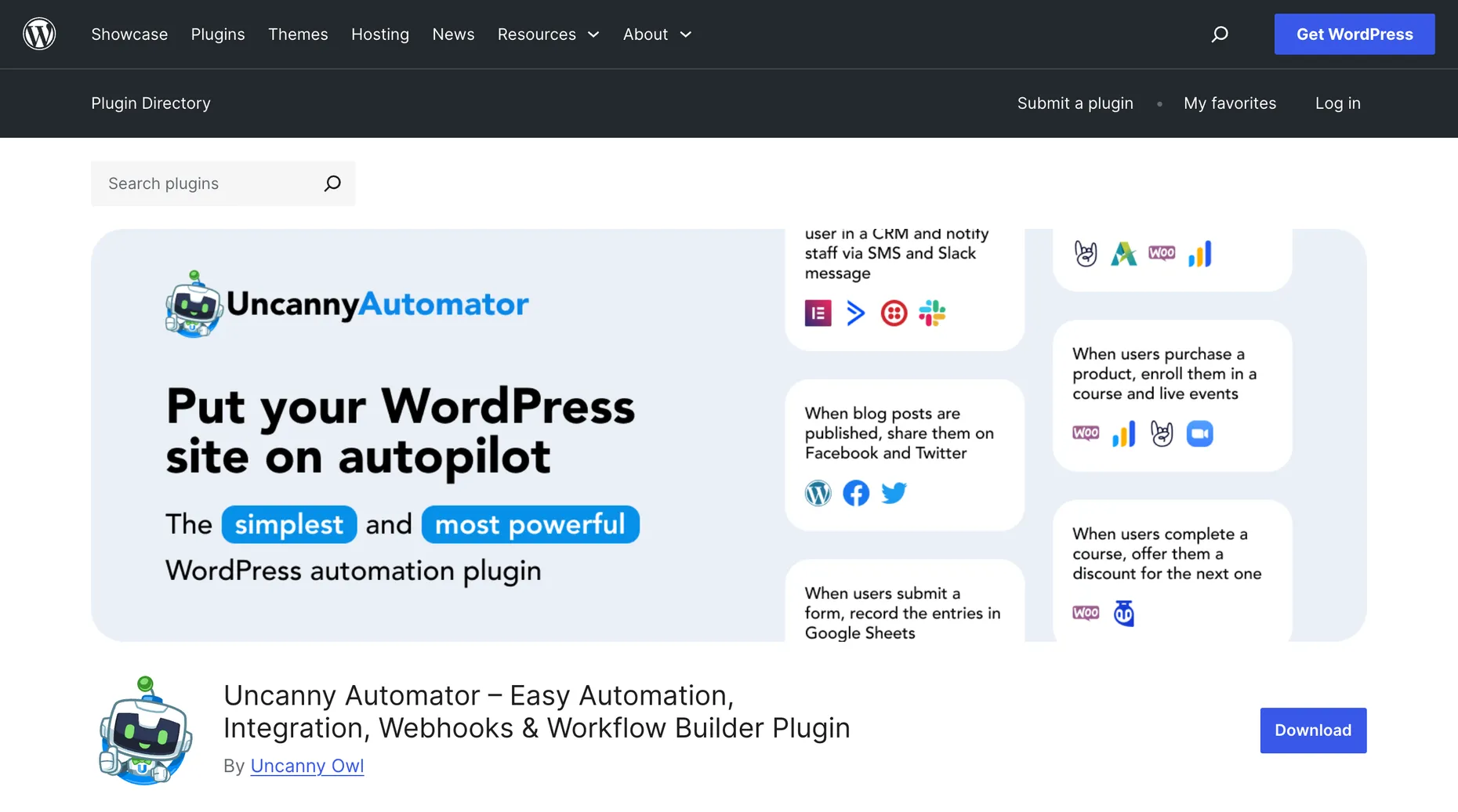
Task: Click bar chart icon in top card
Action: [x=1199, y=254]
